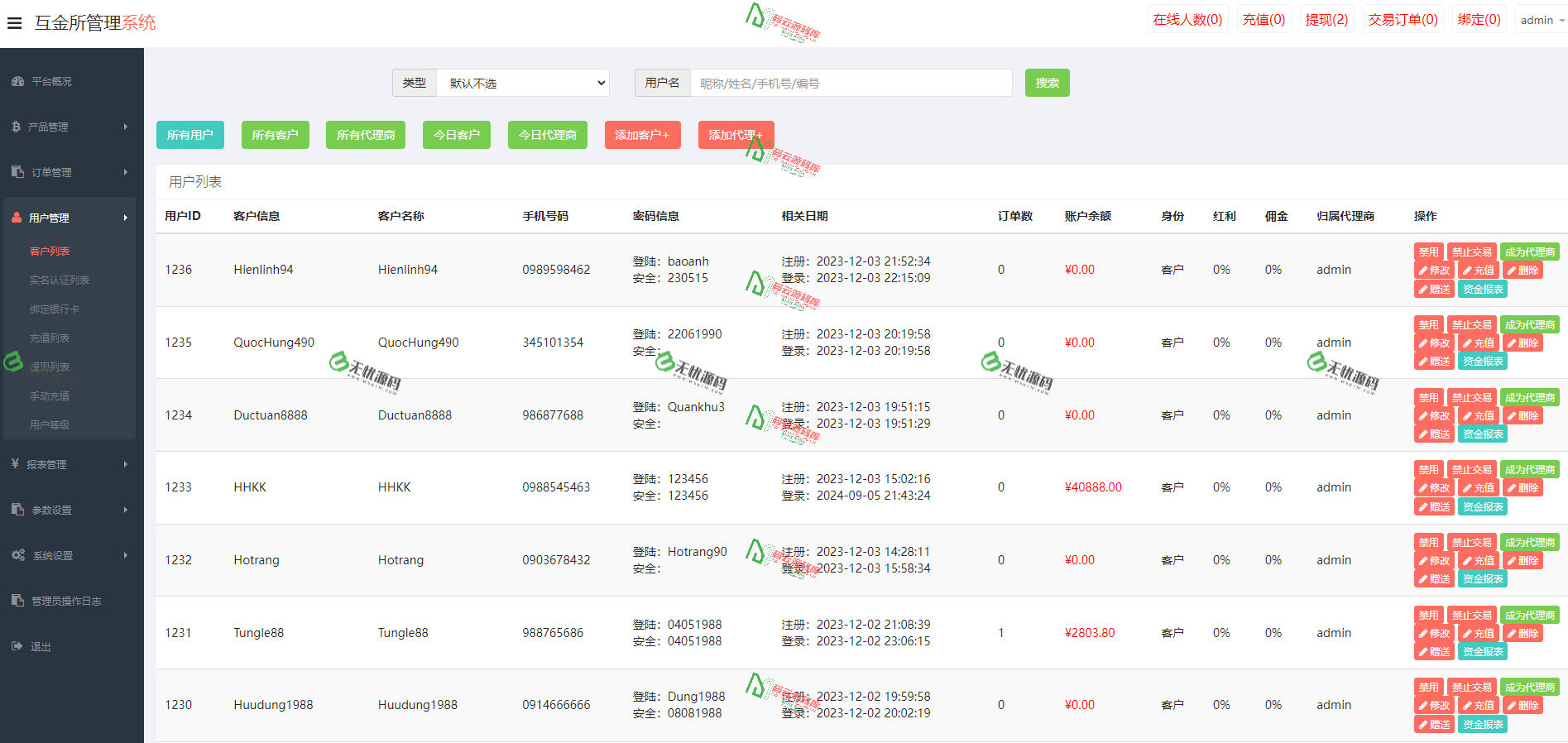The width and height of the screenshot is (1568, 743).
Task: Toggle 禁用 for user Hienlinh94
Action: [1428, 252]
